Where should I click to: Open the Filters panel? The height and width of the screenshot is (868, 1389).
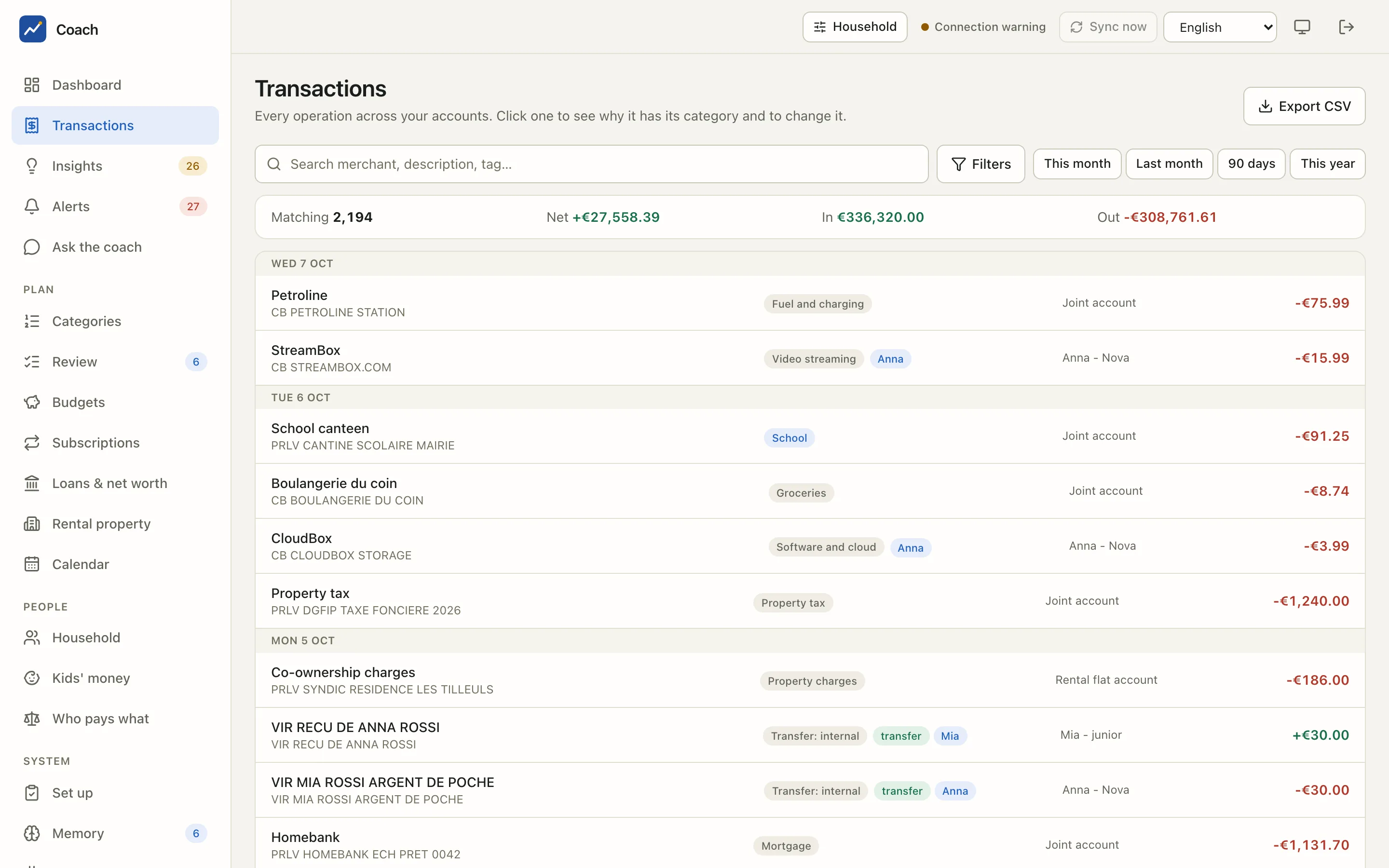coord(980,164)
